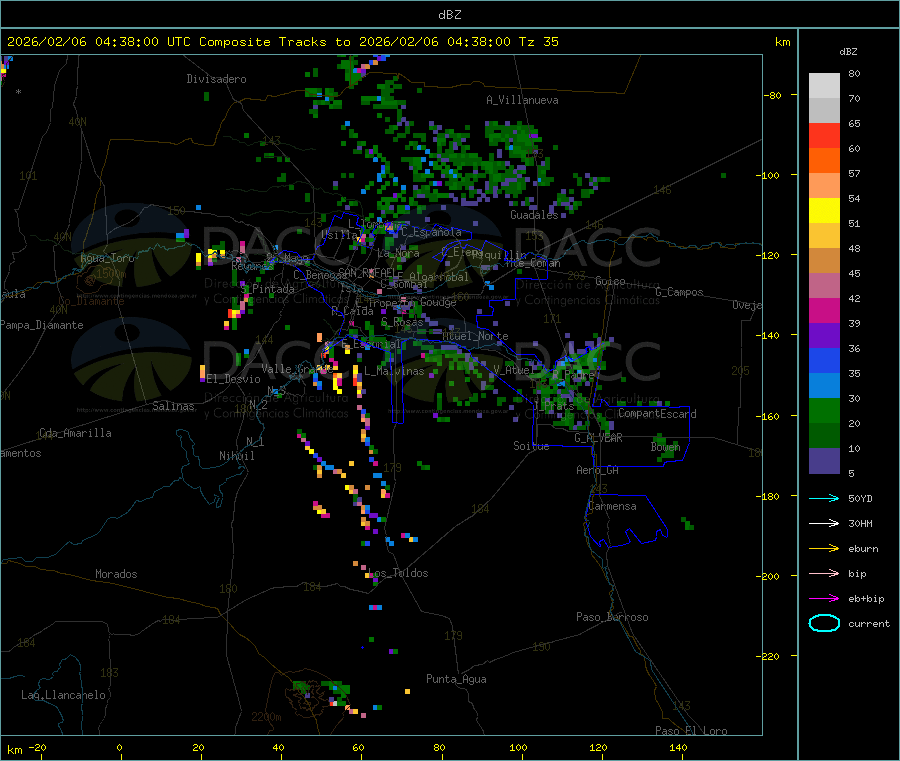Click the green 20 dBZ color swatch

click(824, 410)
